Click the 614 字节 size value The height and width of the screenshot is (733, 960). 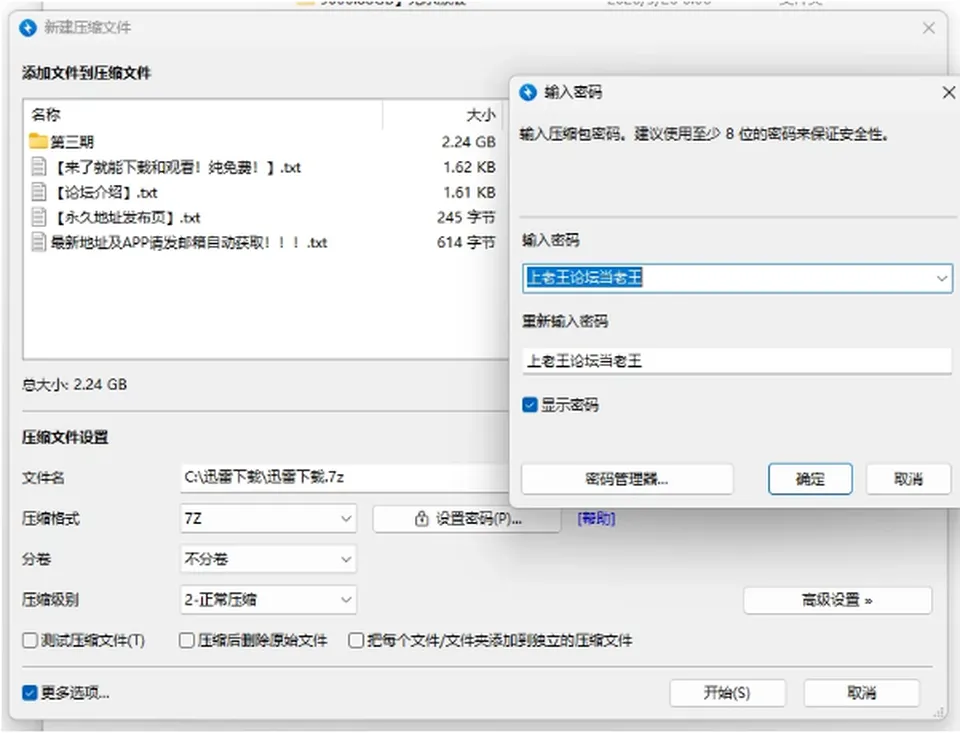pos(466,242)
